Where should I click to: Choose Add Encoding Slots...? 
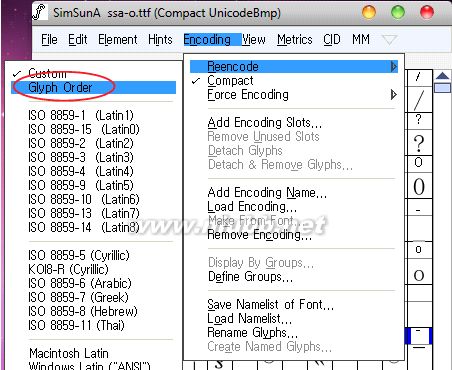pyautogui.click(x=265, y=123)
